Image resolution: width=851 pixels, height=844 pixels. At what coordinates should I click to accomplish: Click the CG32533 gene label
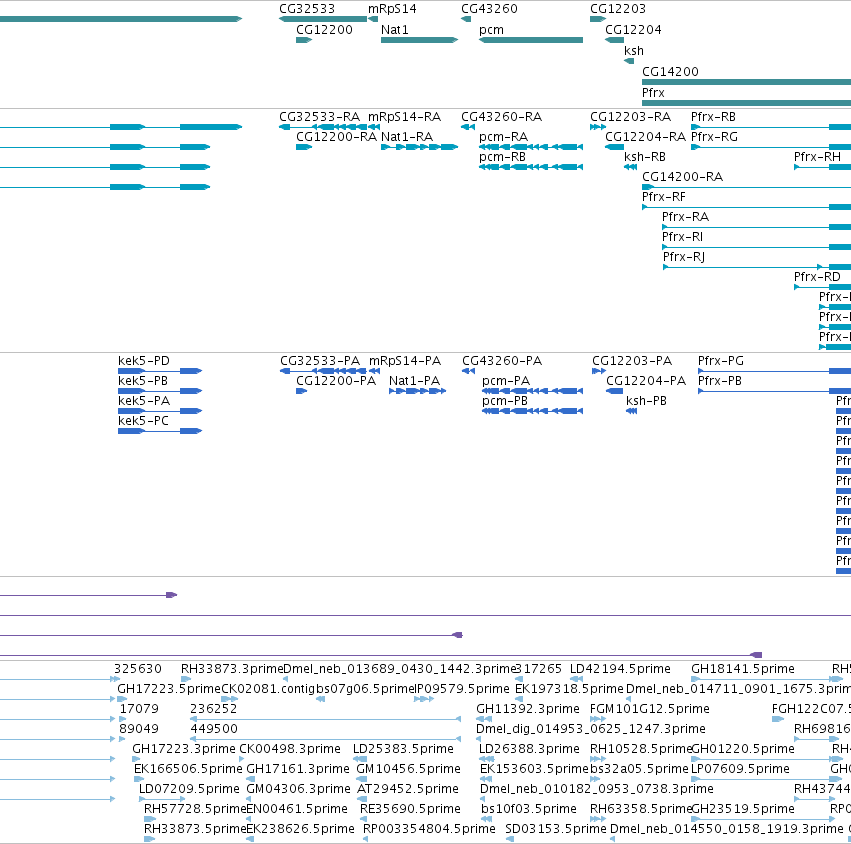coord(307,9)
